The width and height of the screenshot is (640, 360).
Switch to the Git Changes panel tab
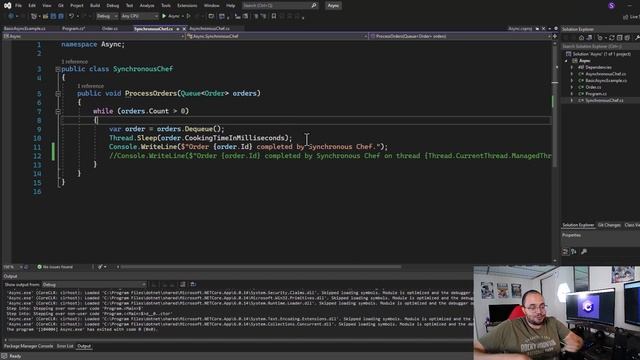(x=609, y=225)
